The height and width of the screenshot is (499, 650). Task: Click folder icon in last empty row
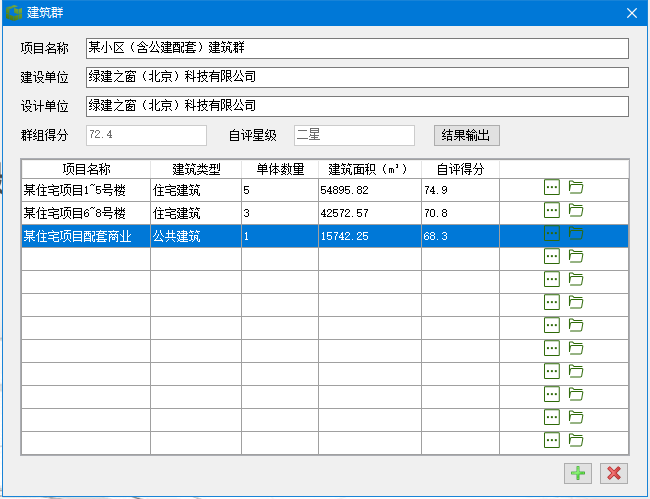click(575, 440)
